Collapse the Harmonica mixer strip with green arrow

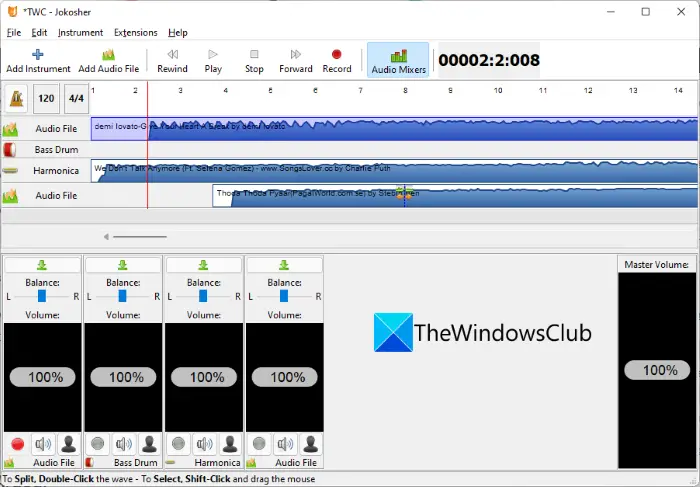pos(204,265)
